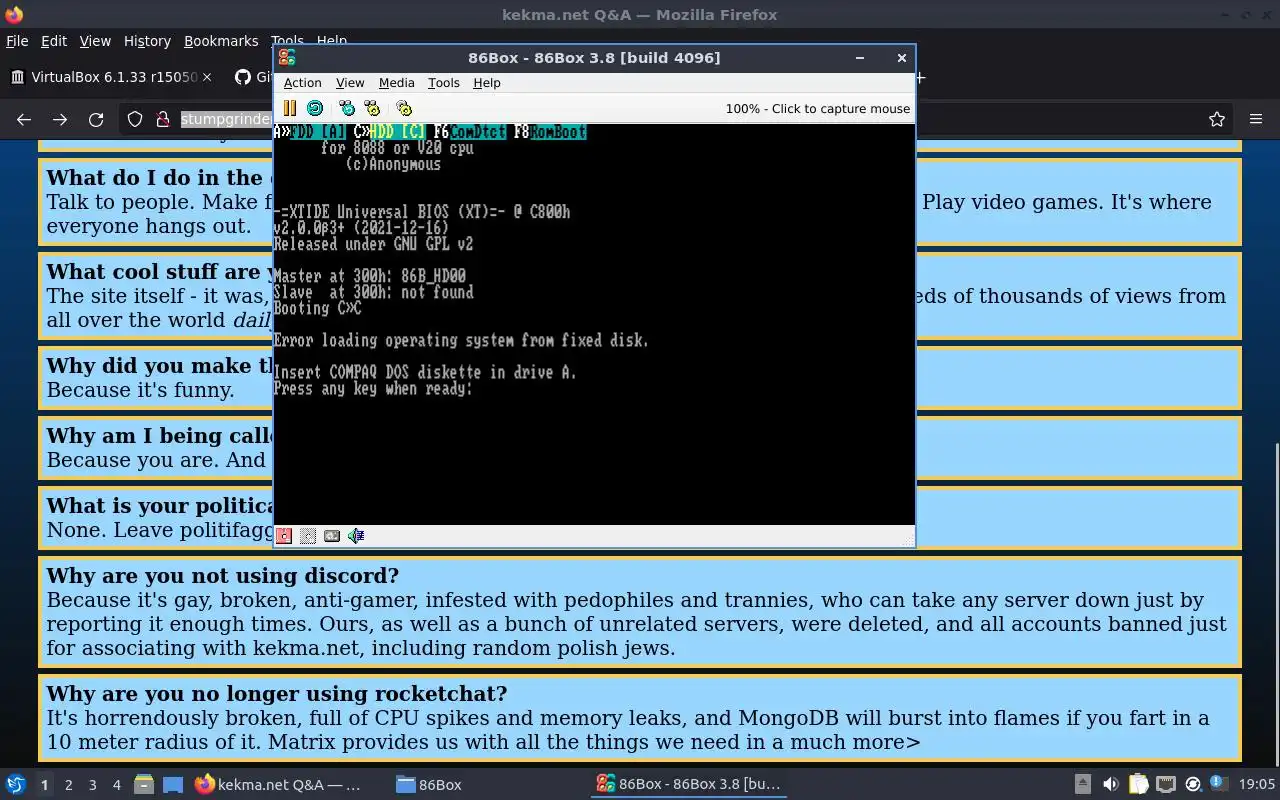Reload the Firefox page
Screen dimensions: 1280x800
click(x=96, y=120)
